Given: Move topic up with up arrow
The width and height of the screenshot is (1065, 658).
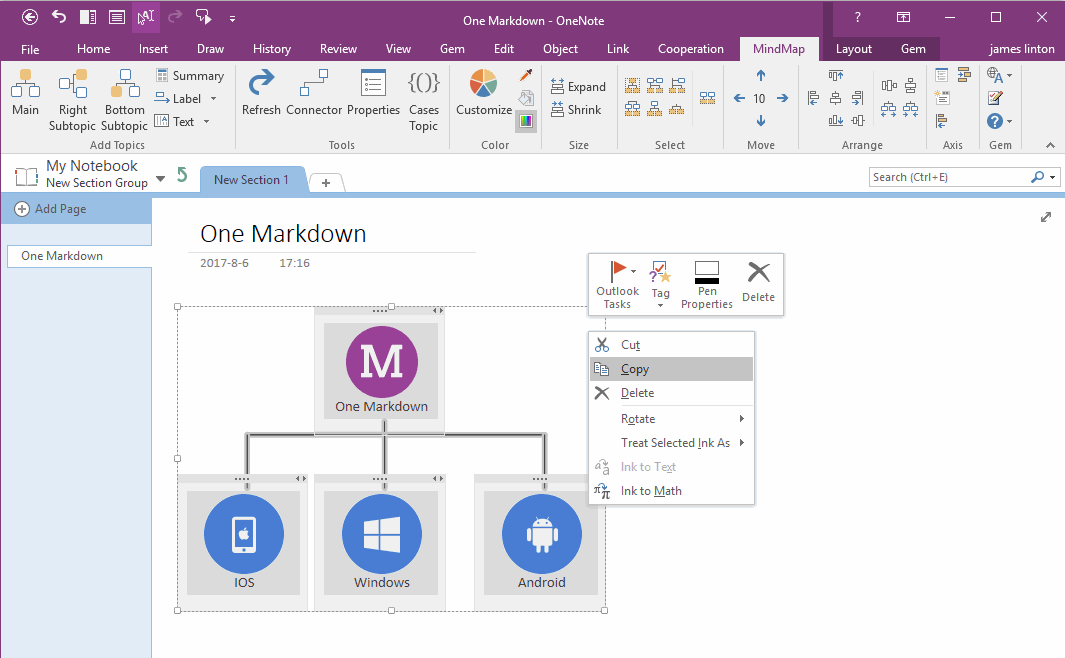Looking at the screenshot, I should point(761,75).
